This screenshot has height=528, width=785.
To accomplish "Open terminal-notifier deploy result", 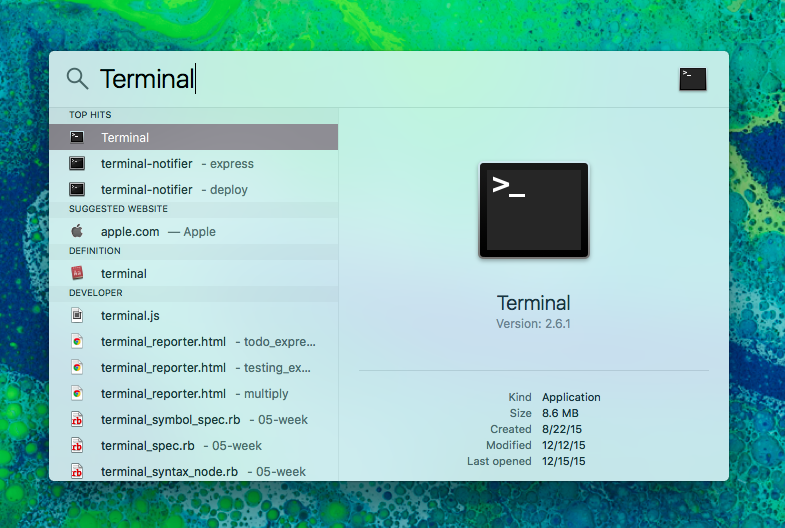I will pos(193,190).
